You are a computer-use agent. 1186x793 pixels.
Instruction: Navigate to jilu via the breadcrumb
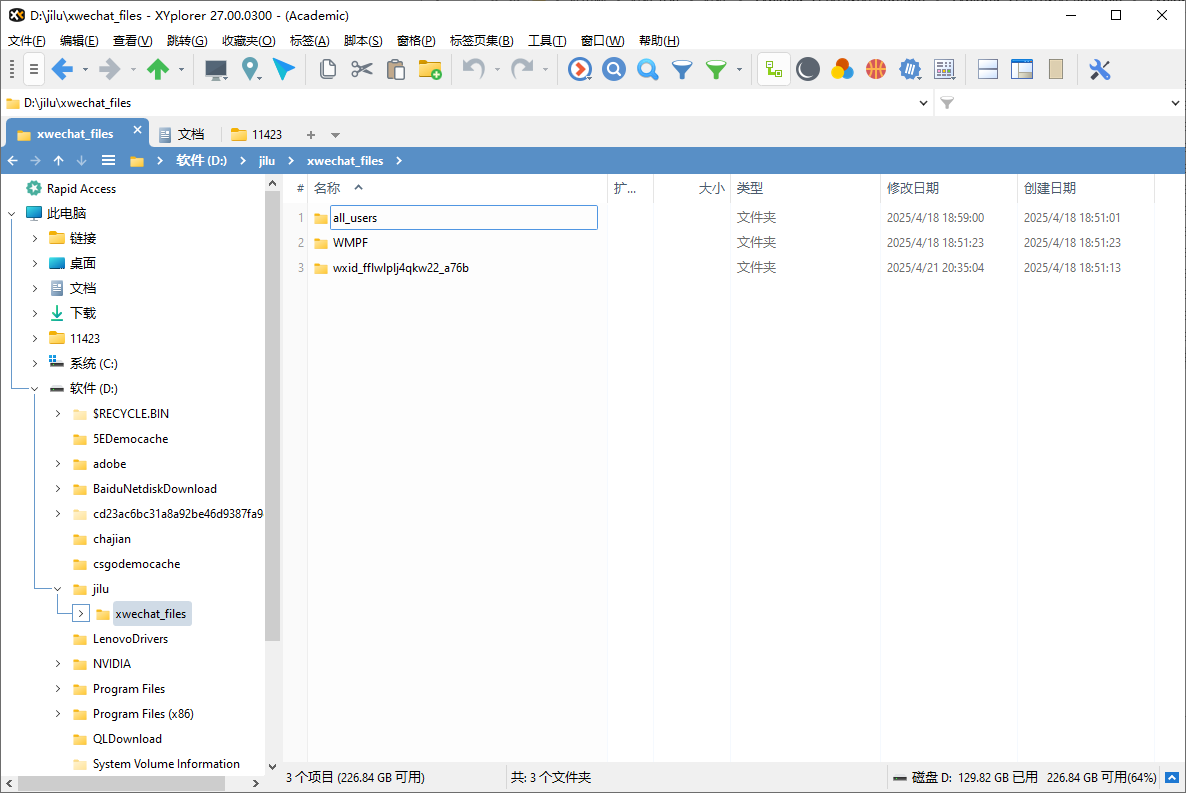[267, 160]
